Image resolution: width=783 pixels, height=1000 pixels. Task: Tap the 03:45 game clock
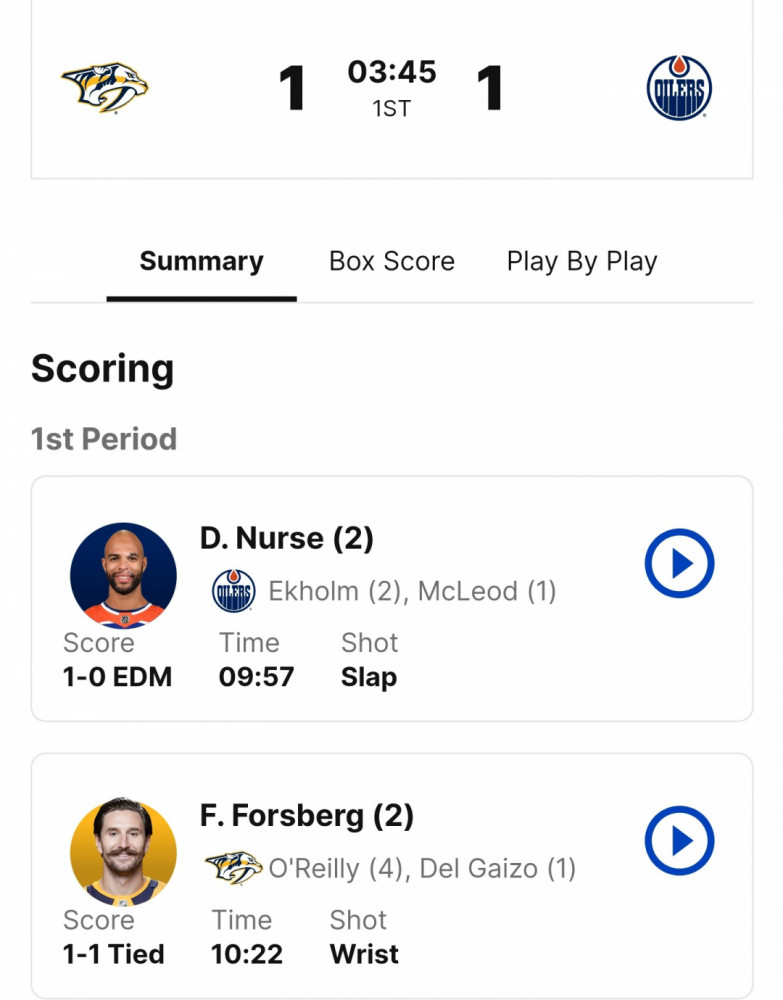point(392,71)
